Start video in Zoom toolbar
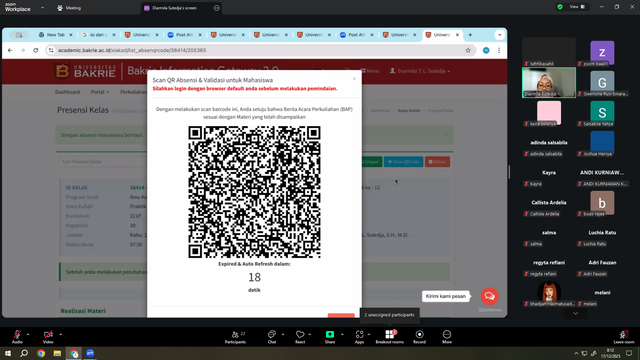This screenshot has width=640, height=360. coord(48,336)
